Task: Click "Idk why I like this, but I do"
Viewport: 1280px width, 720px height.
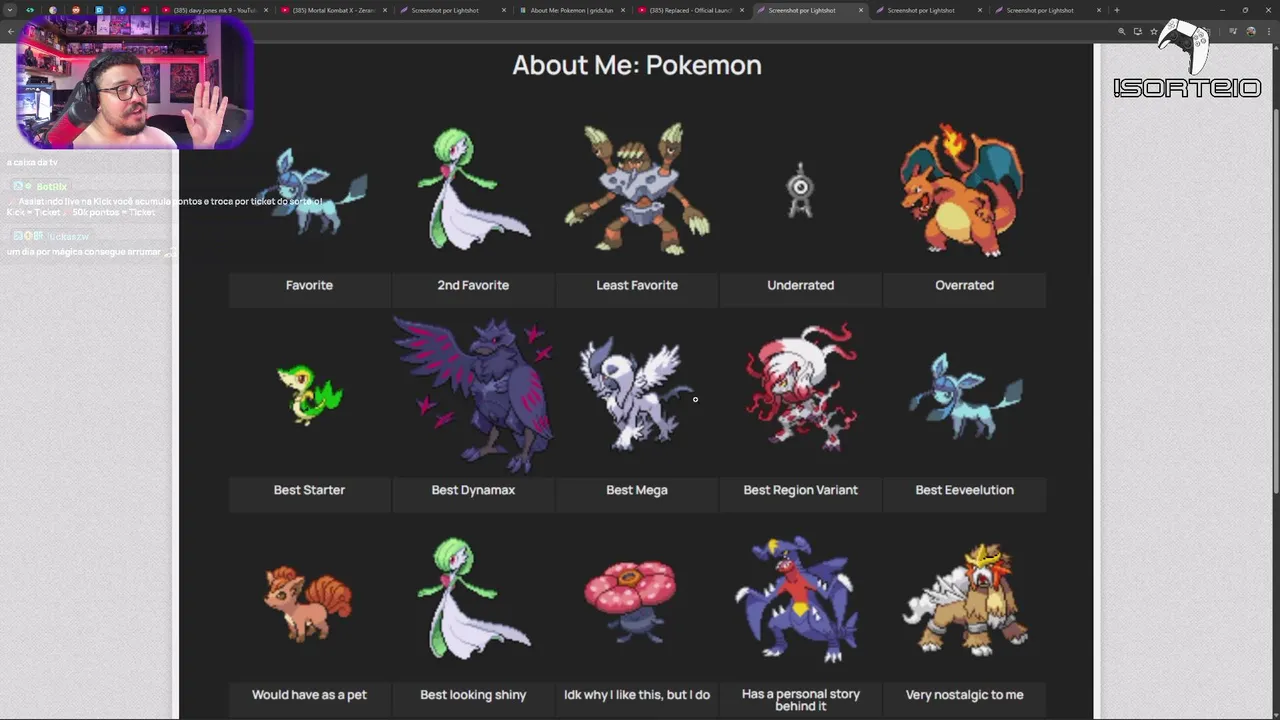Action: [x=637, y=695]
